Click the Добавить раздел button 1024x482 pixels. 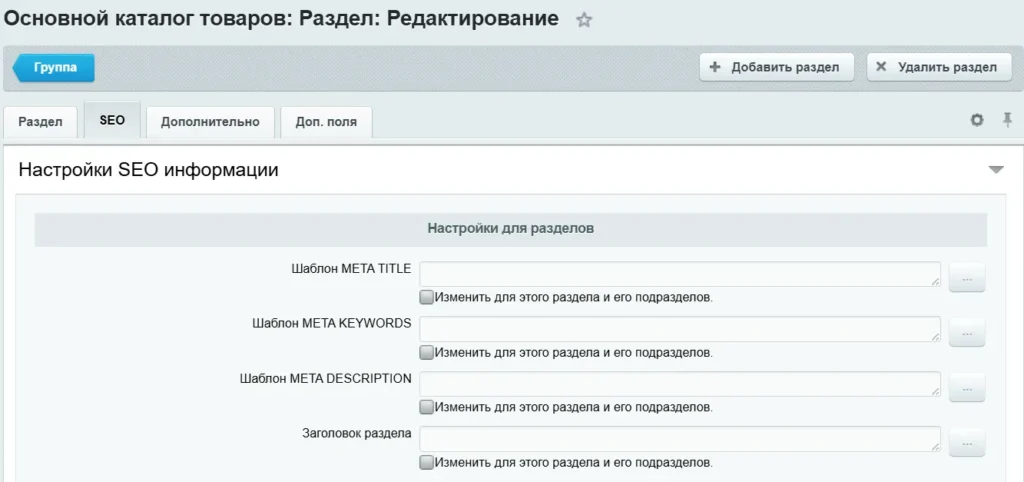[x=775, y=67]
